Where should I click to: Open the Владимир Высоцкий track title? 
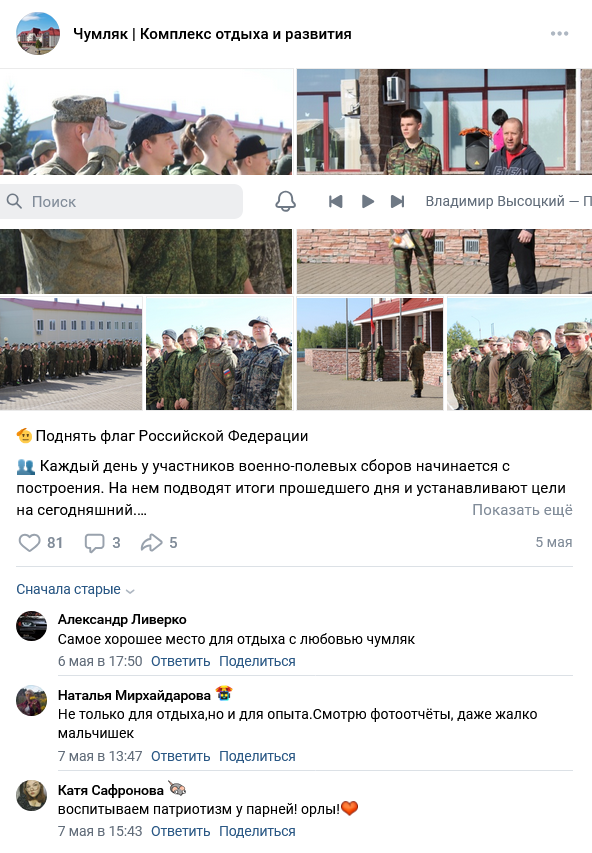[x=508, y=201]
